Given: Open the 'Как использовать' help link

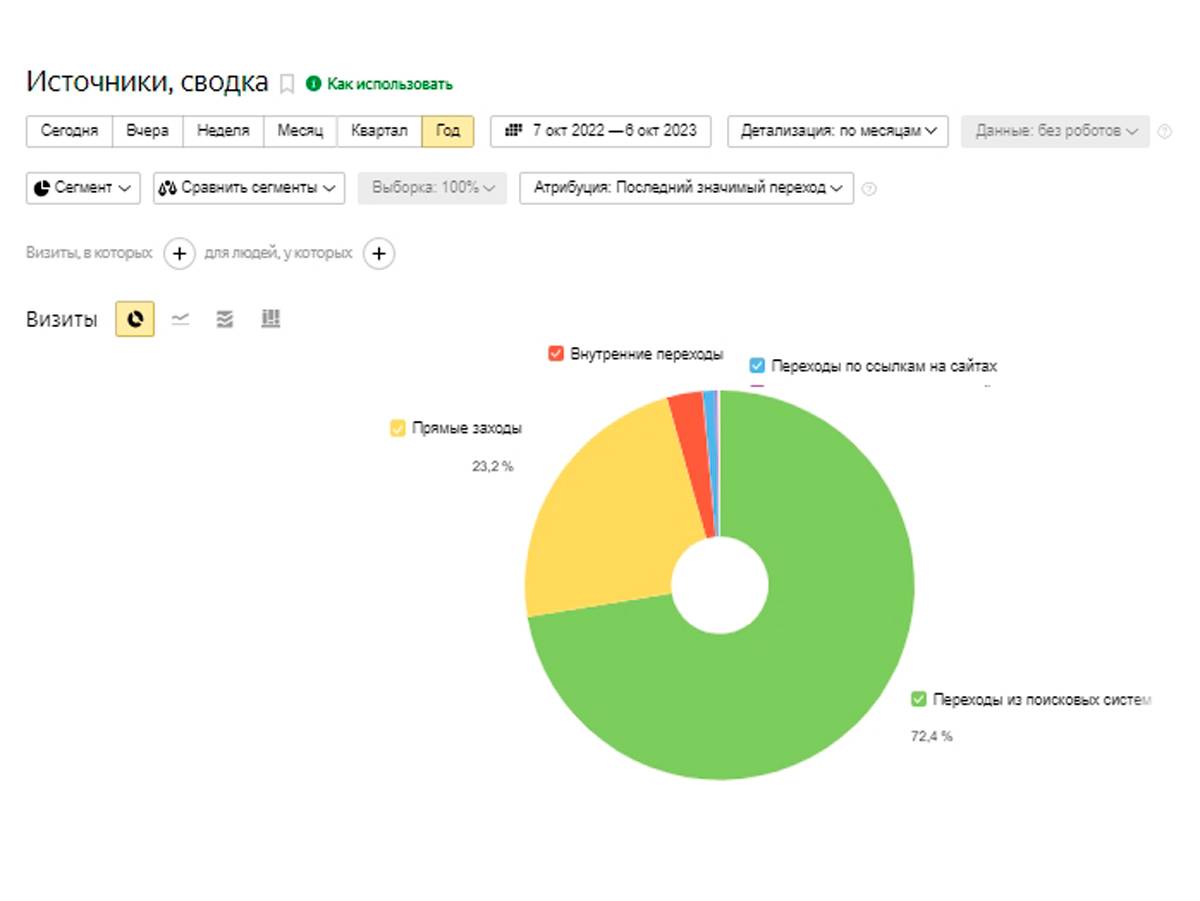Looking at the screenshot, I should 388,84.
